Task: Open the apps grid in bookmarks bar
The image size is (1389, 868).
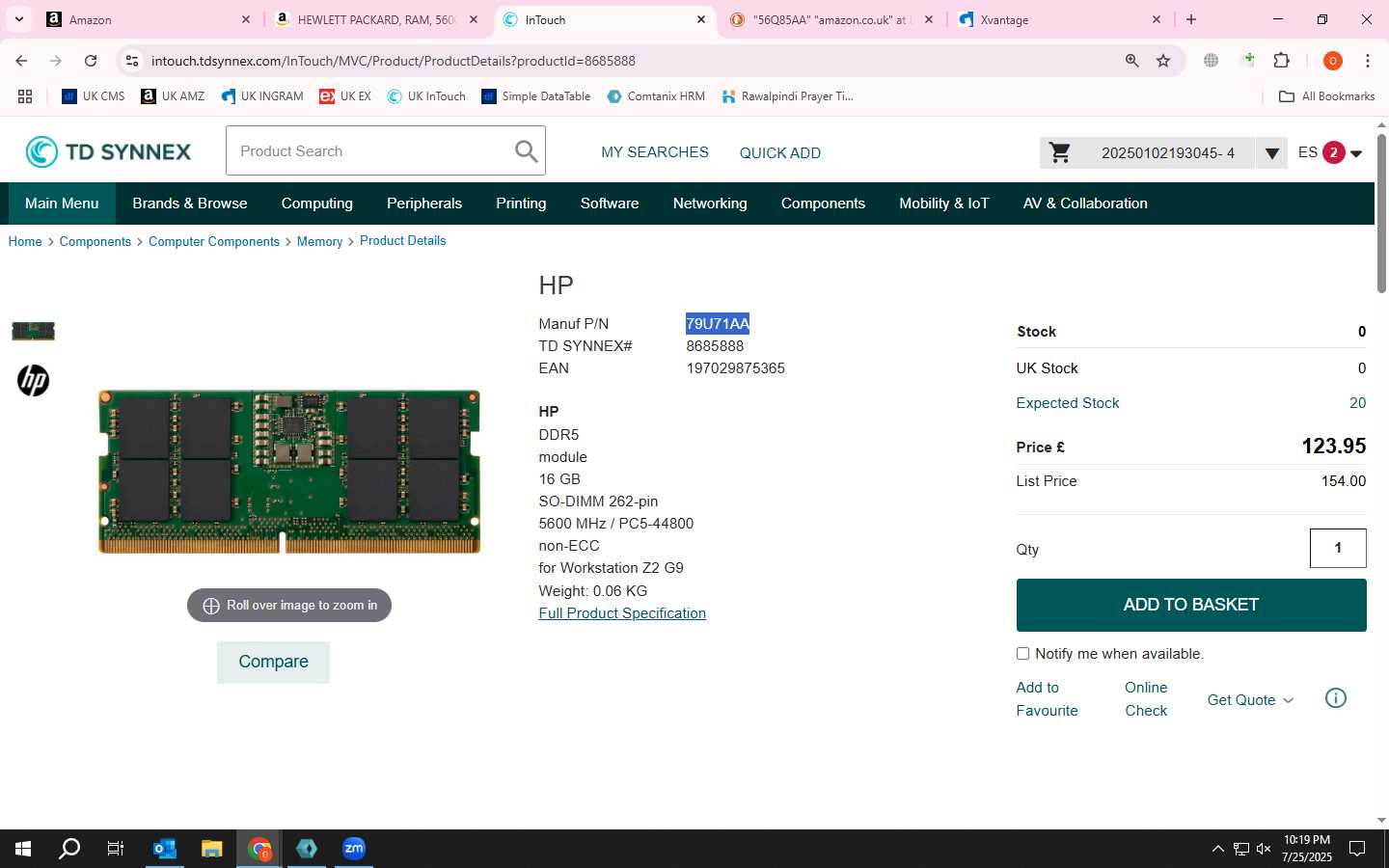Action: (x=25, y=96)
